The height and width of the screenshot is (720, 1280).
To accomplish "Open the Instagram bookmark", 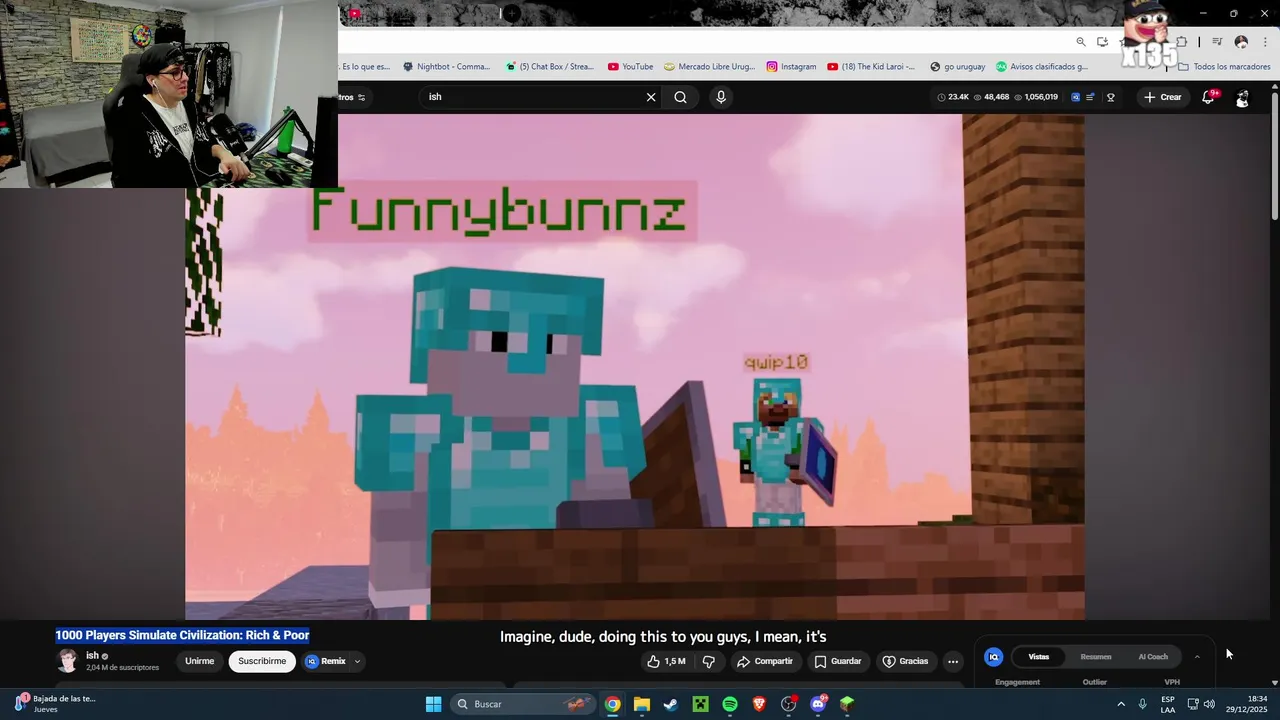I will [791, 67].
